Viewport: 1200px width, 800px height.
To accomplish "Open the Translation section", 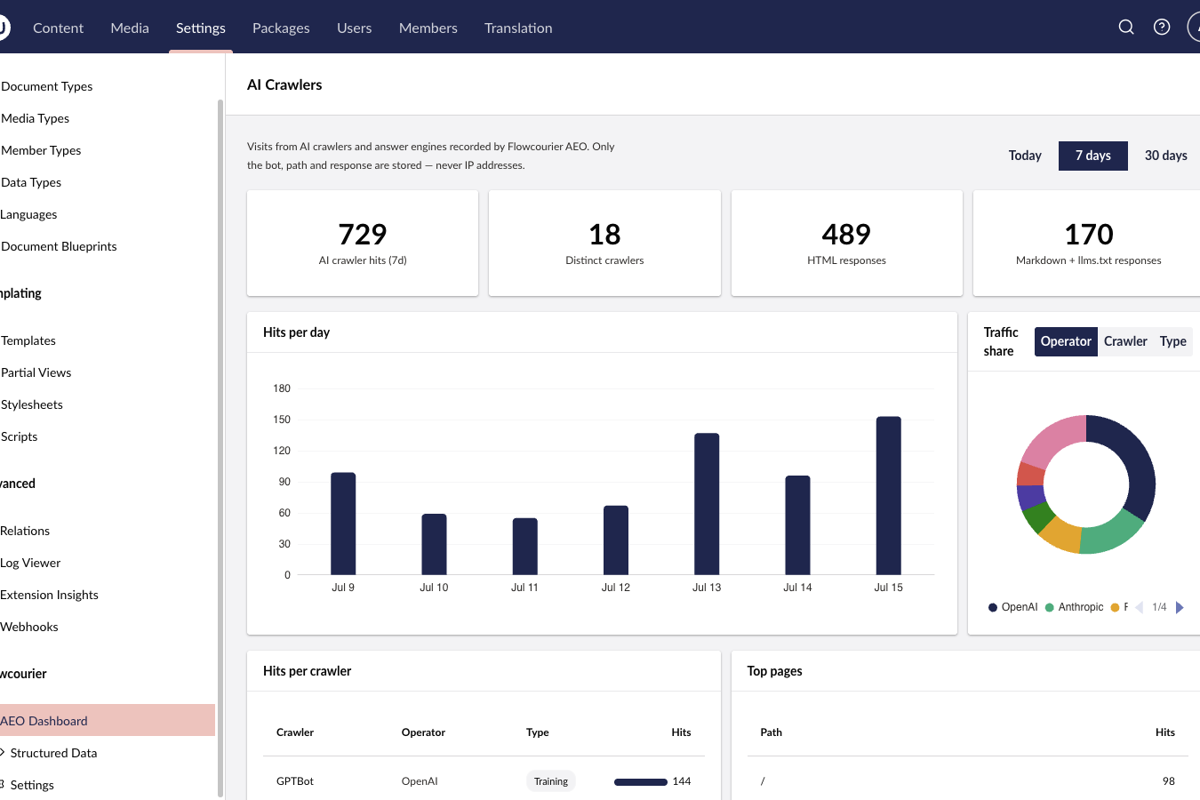I will (x=518, y=28).
